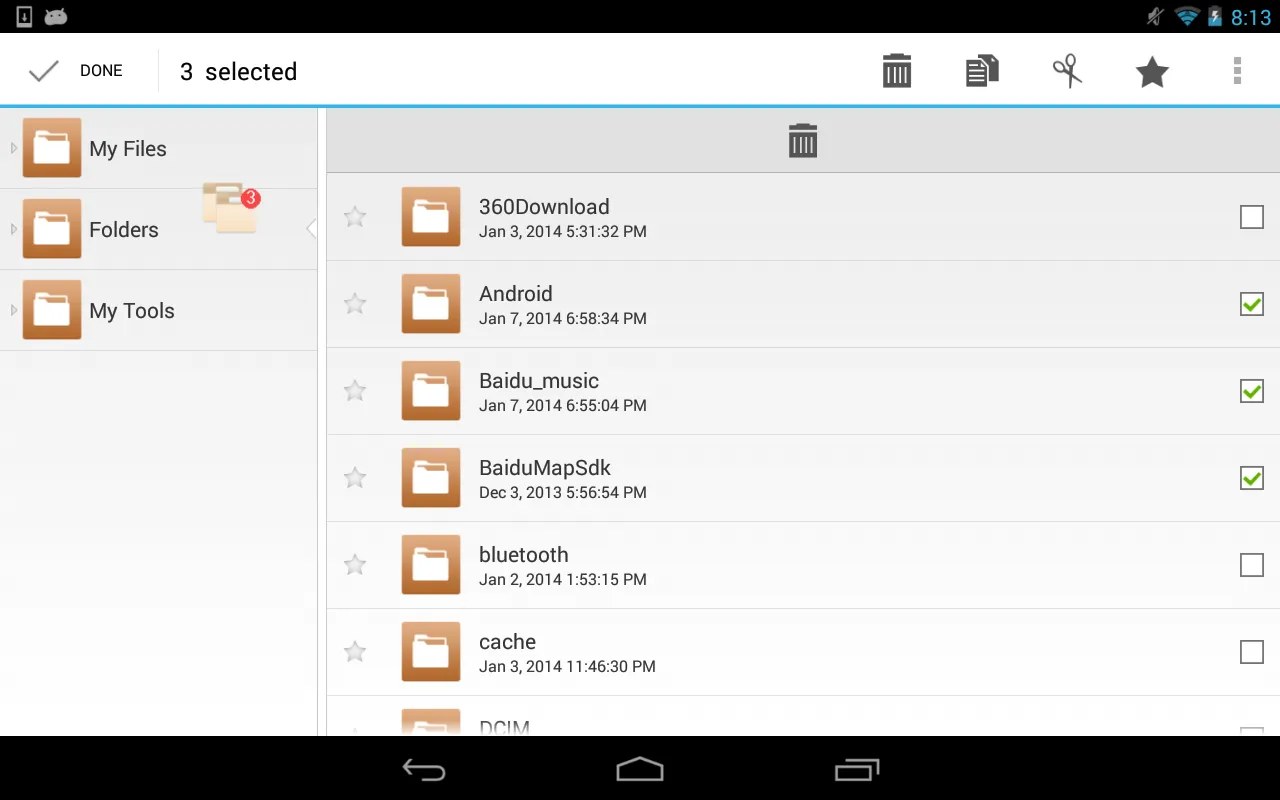Click the cut scissors icon
This screenshot has height=800, width=1280.
pyautogui.click(x=1066, y=70)
